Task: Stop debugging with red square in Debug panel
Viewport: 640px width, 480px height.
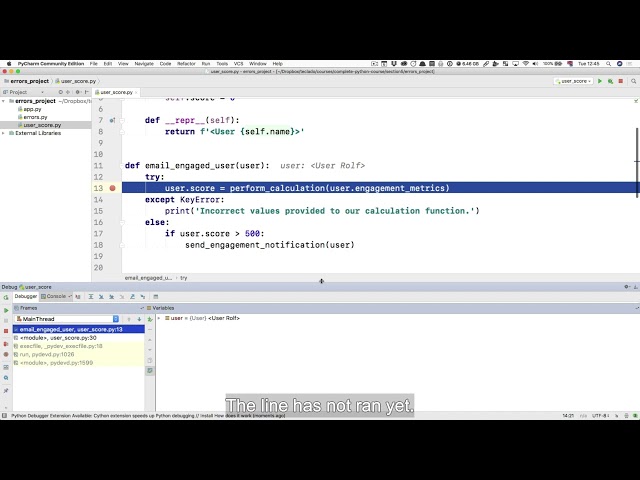Action: [x=6, y=331]
